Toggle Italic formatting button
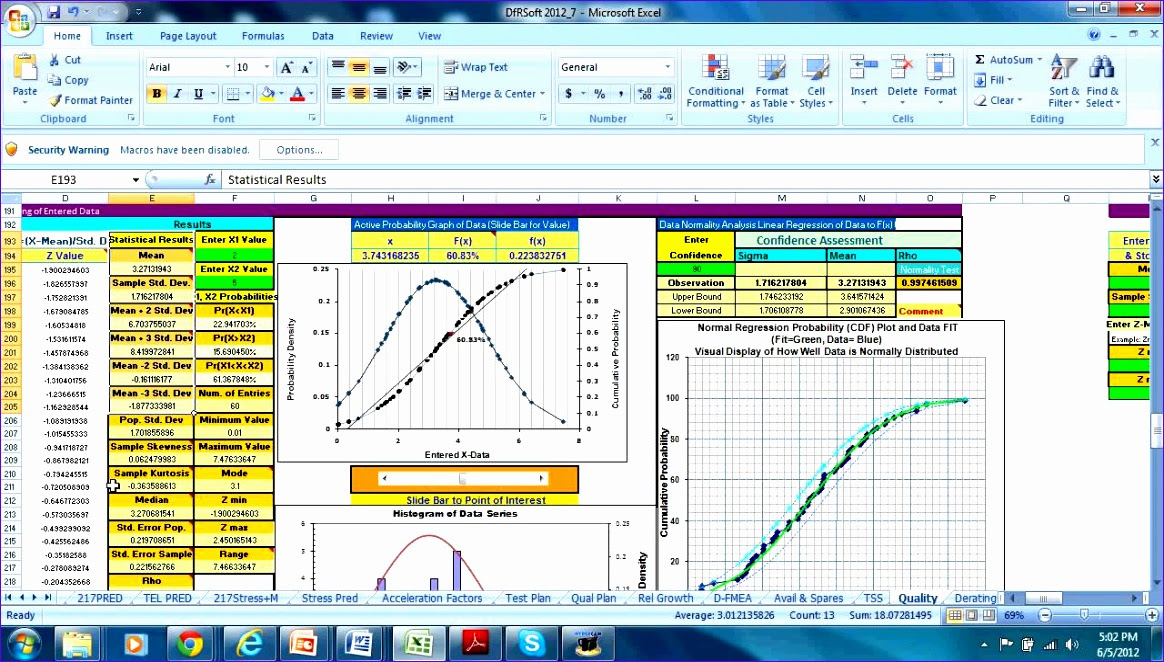 point(177,94)
